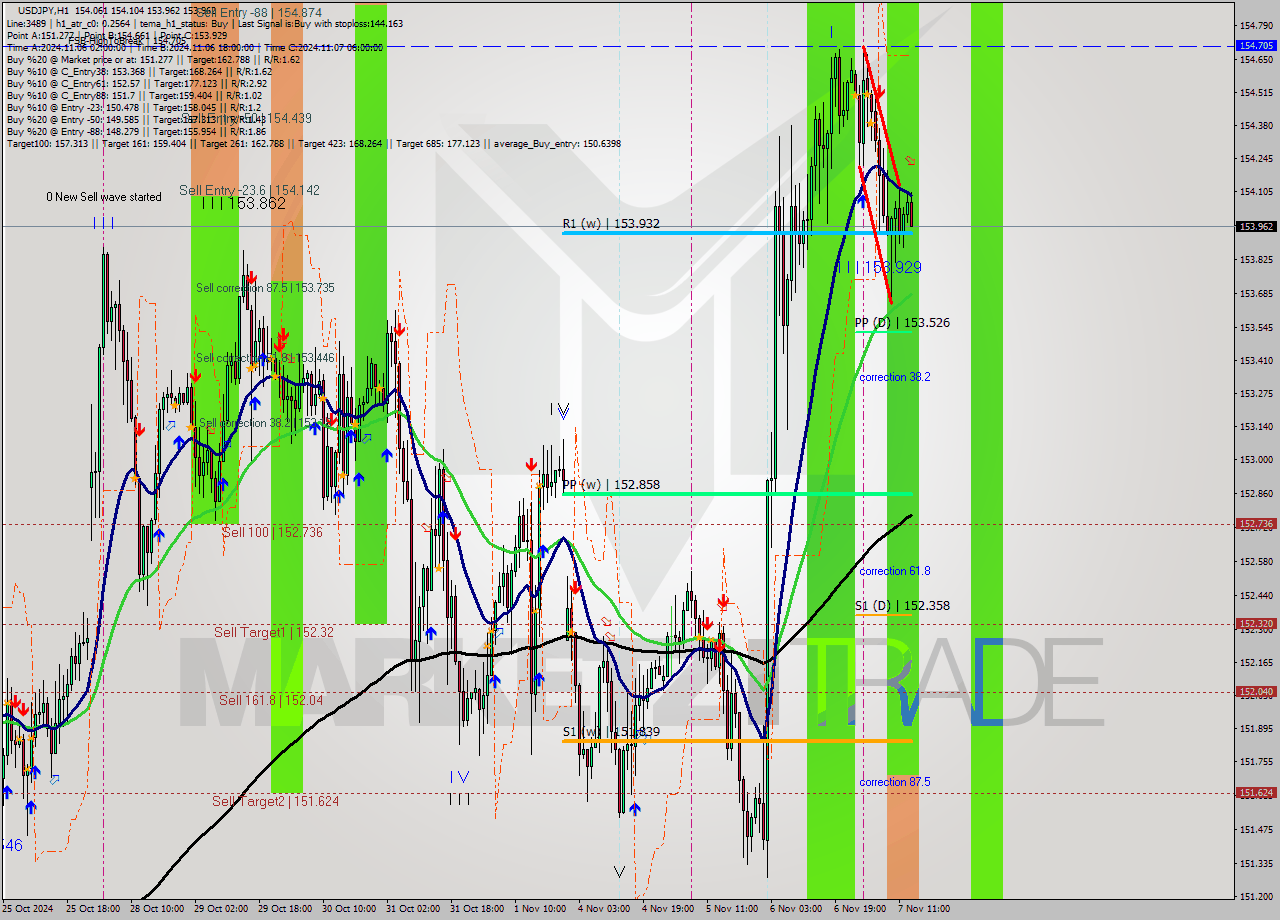Click the red 152.320 price tag
The width and height of the screenshot is (1280, 920).
click(1256, 624)
